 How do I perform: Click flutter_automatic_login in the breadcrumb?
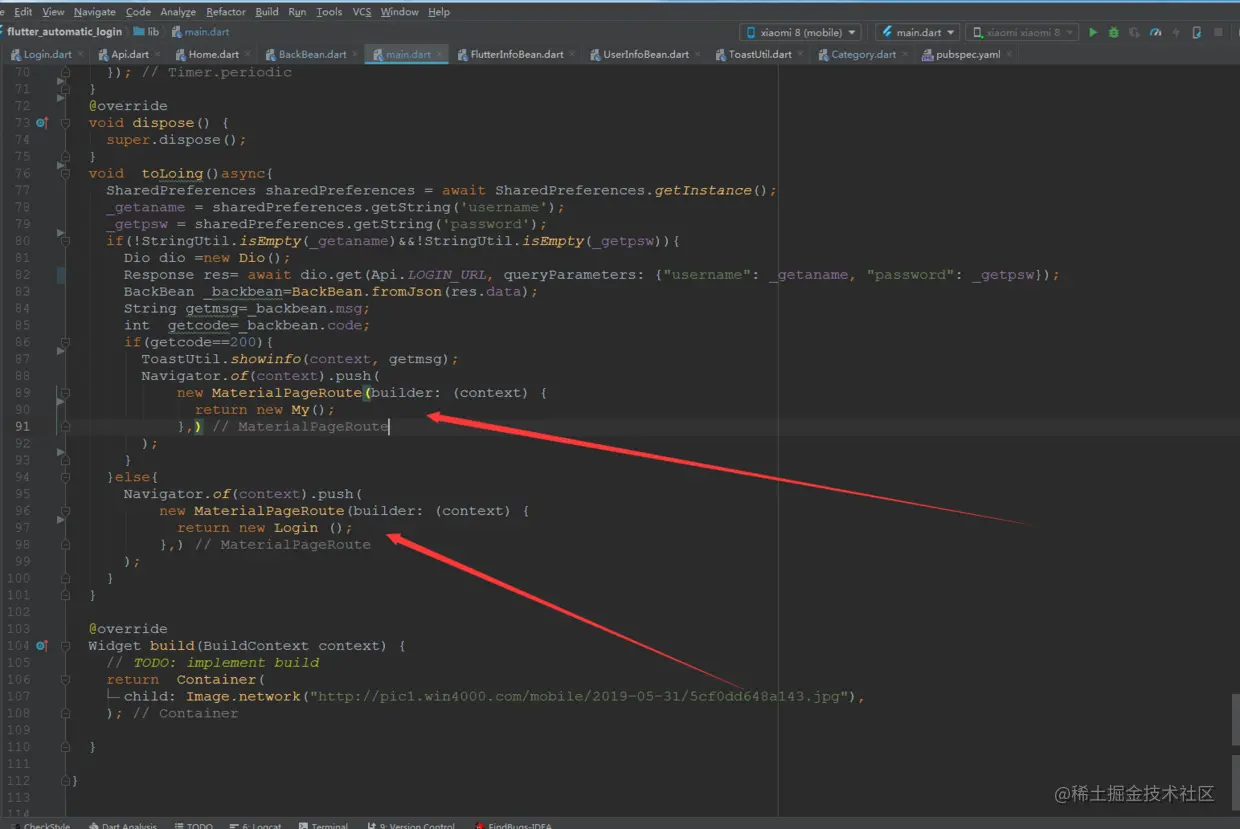point(65,32)
